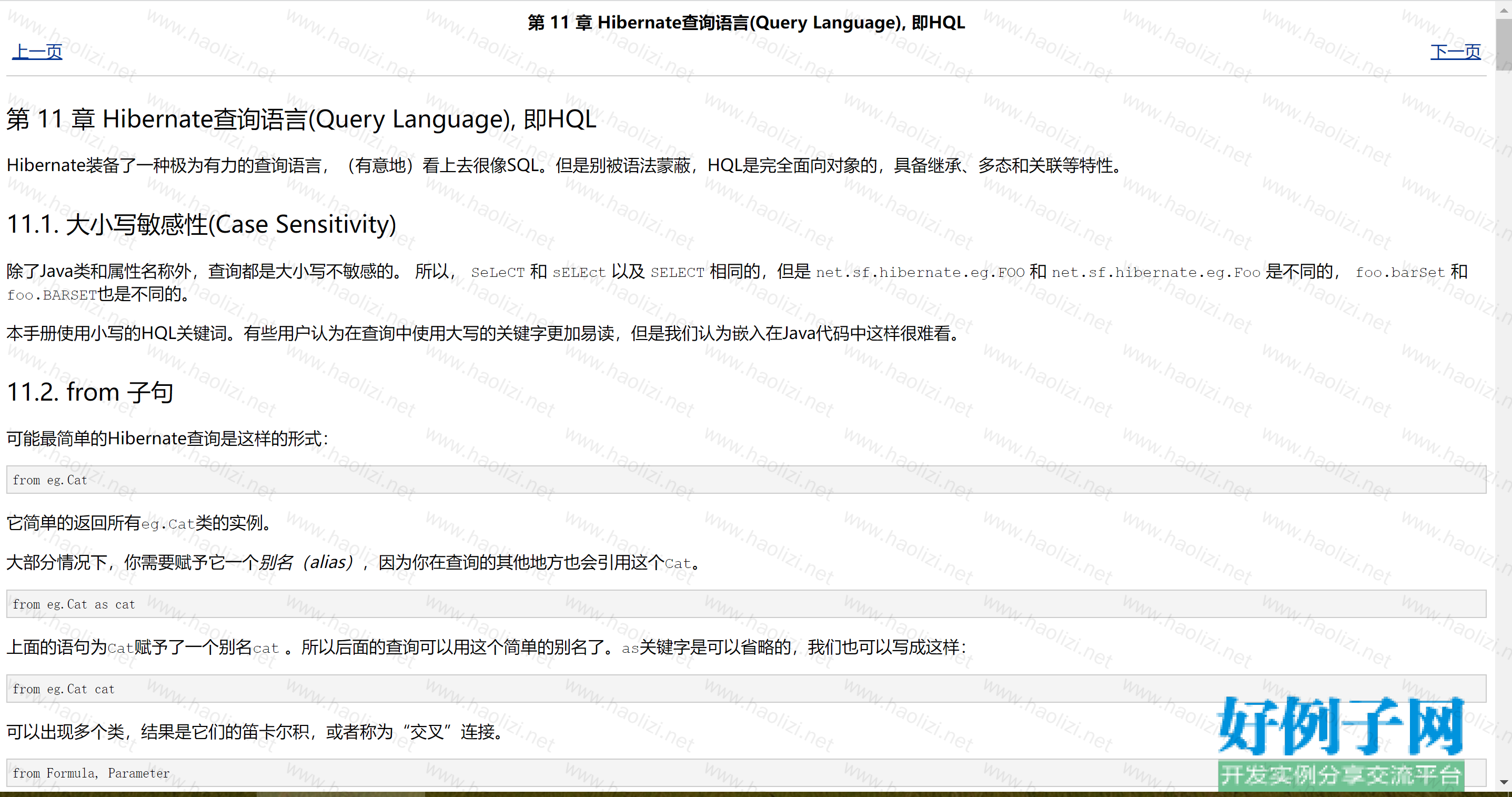Click the inline code foo.BARSET

[52, 295]
